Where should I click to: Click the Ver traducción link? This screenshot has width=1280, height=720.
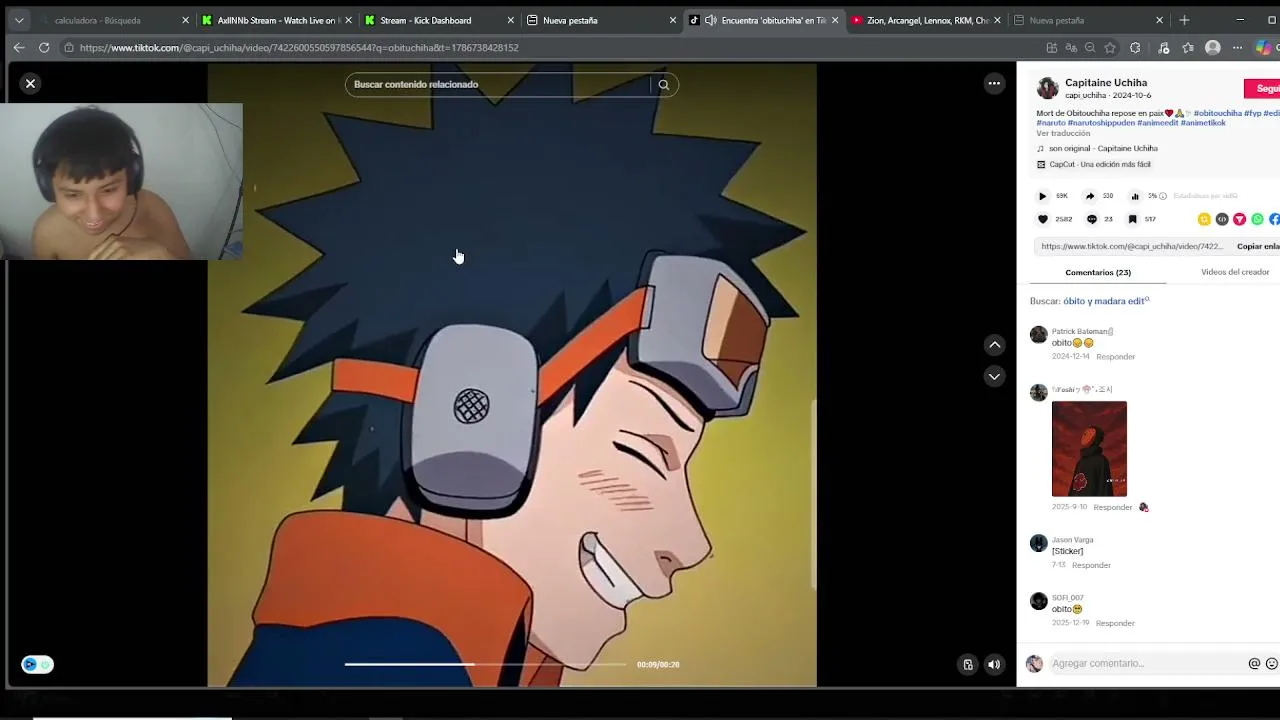1063,133
